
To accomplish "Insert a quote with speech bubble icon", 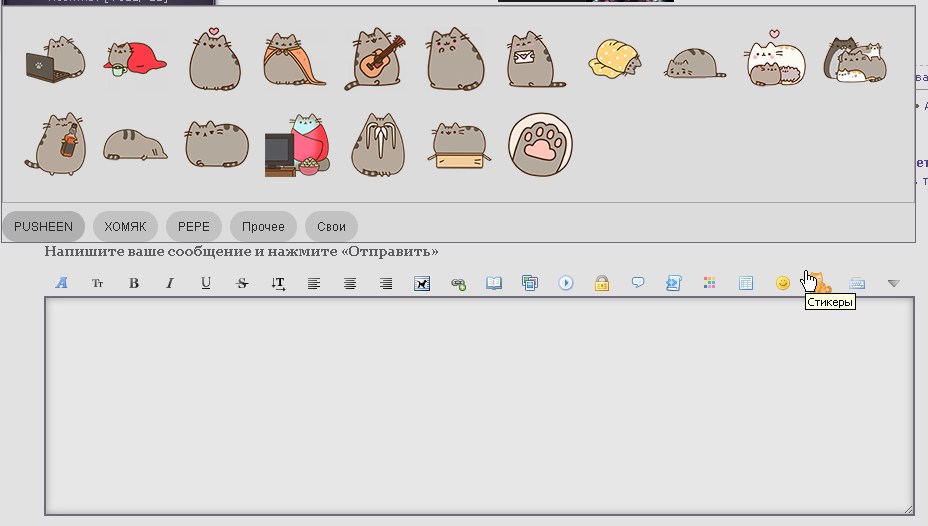I will [638, 283].
